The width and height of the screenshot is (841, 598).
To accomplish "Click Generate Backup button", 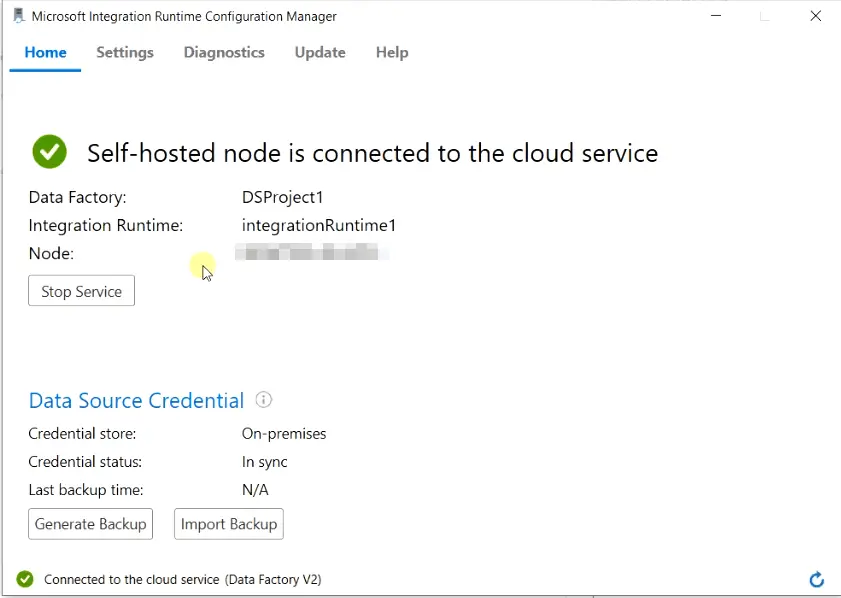I will (x=91, y=524).
